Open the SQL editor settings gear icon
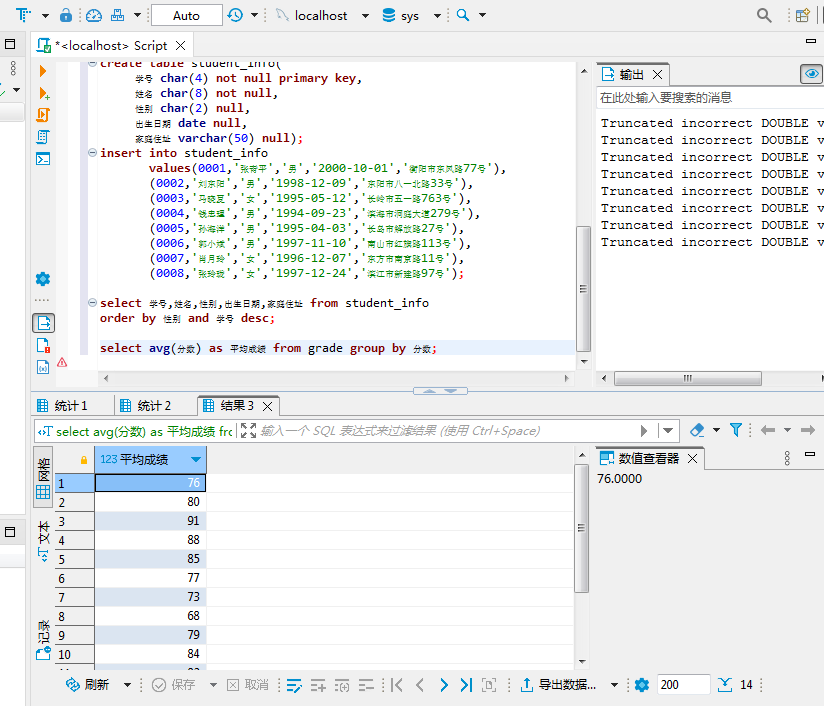The image size is (824, 706). [43, 279]
